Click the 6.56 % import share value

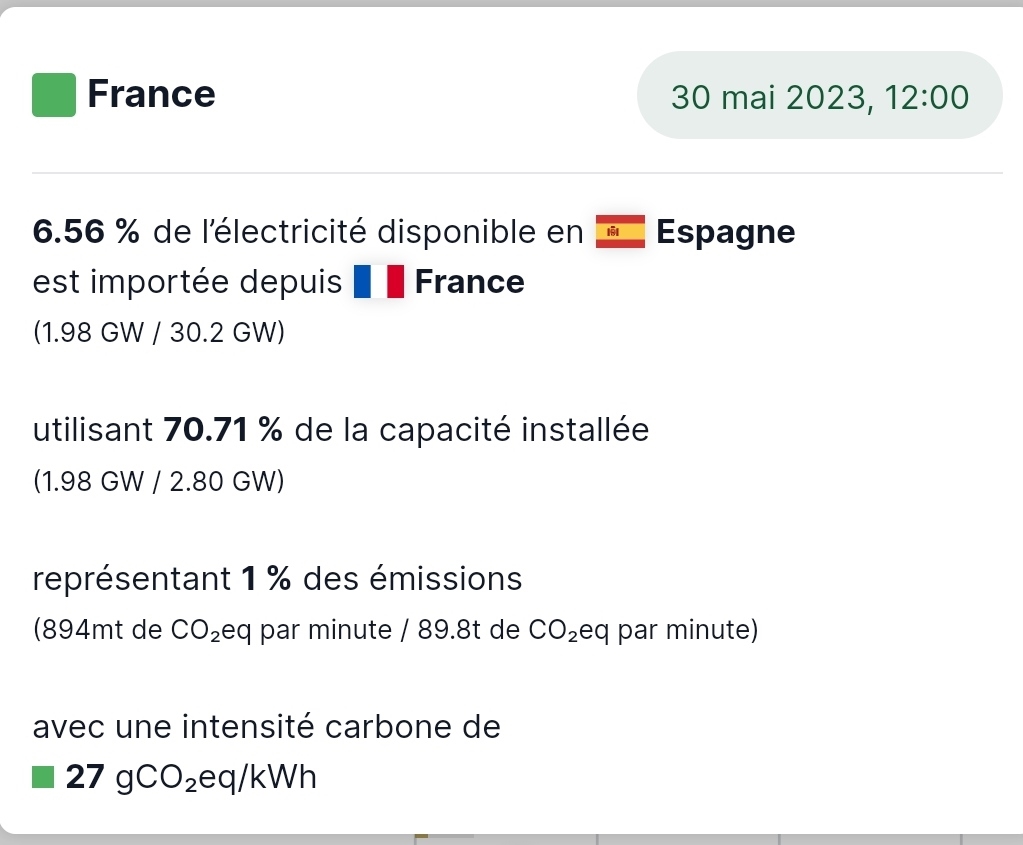[x=86, y=232]
